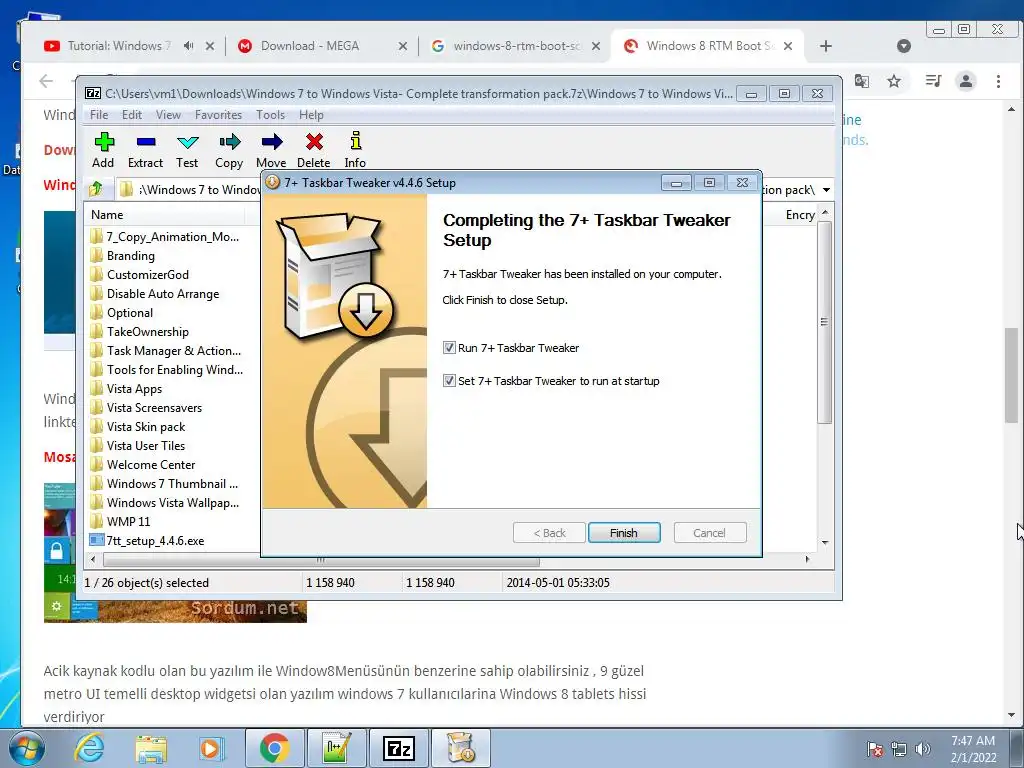
Task: Expand the 7-Zip address path dropdown
Action: pos(826,190)
